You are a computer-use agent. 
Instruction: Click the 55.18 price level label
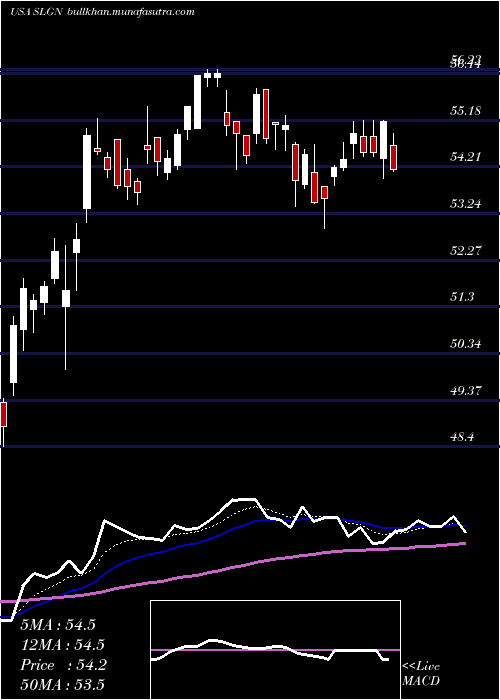coord(466,110)
